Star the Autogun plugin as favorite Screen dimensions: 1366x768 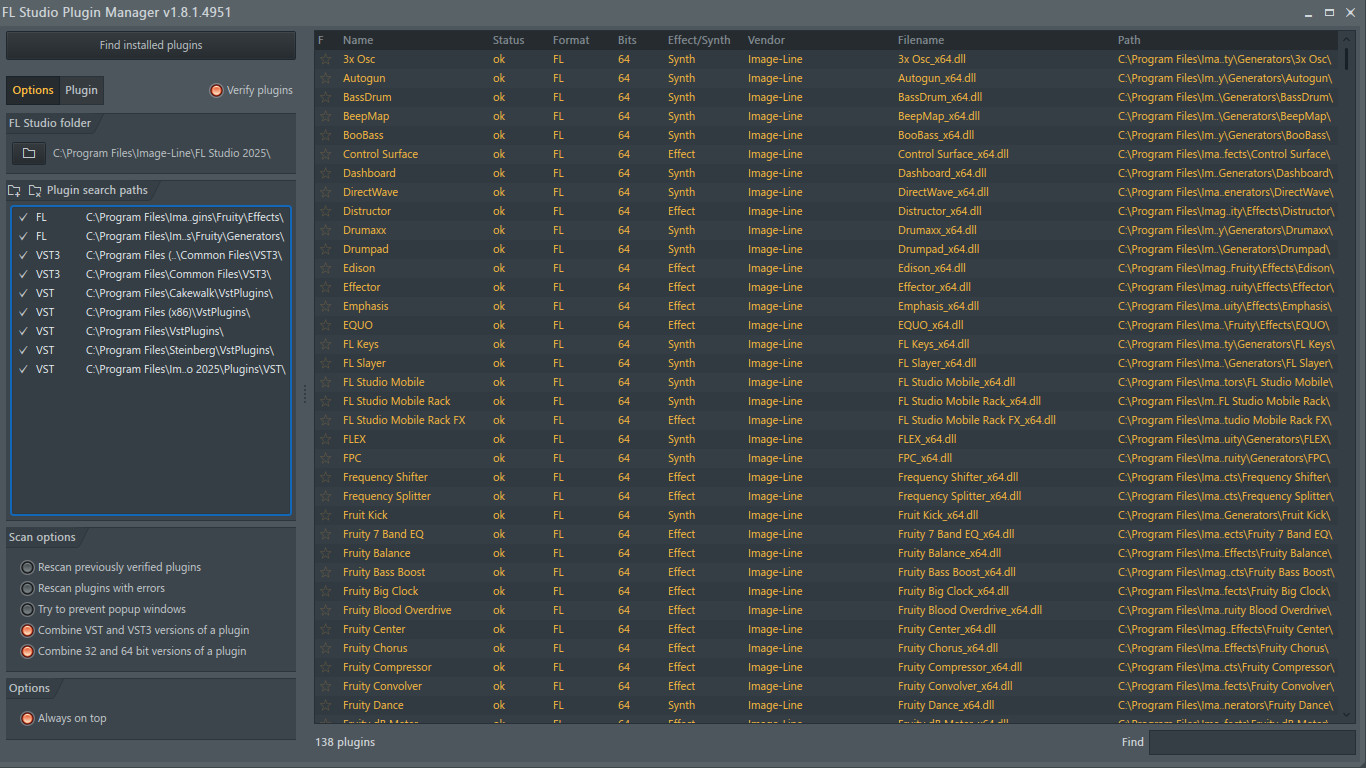325,78
